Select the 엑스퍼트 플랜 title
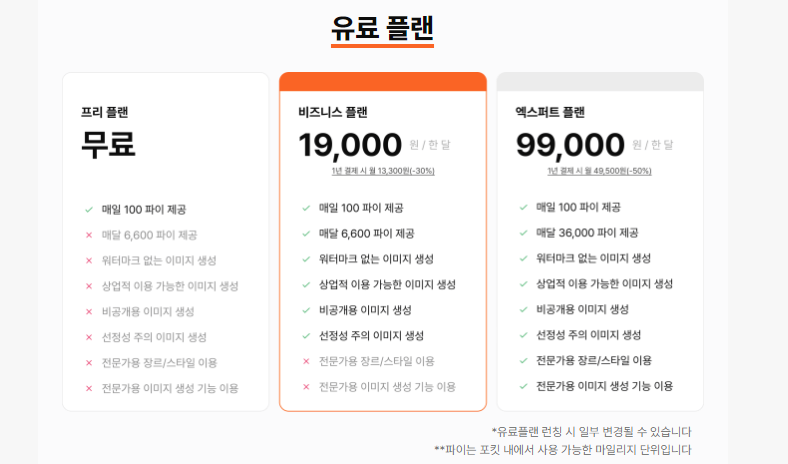 pos(550,112)
